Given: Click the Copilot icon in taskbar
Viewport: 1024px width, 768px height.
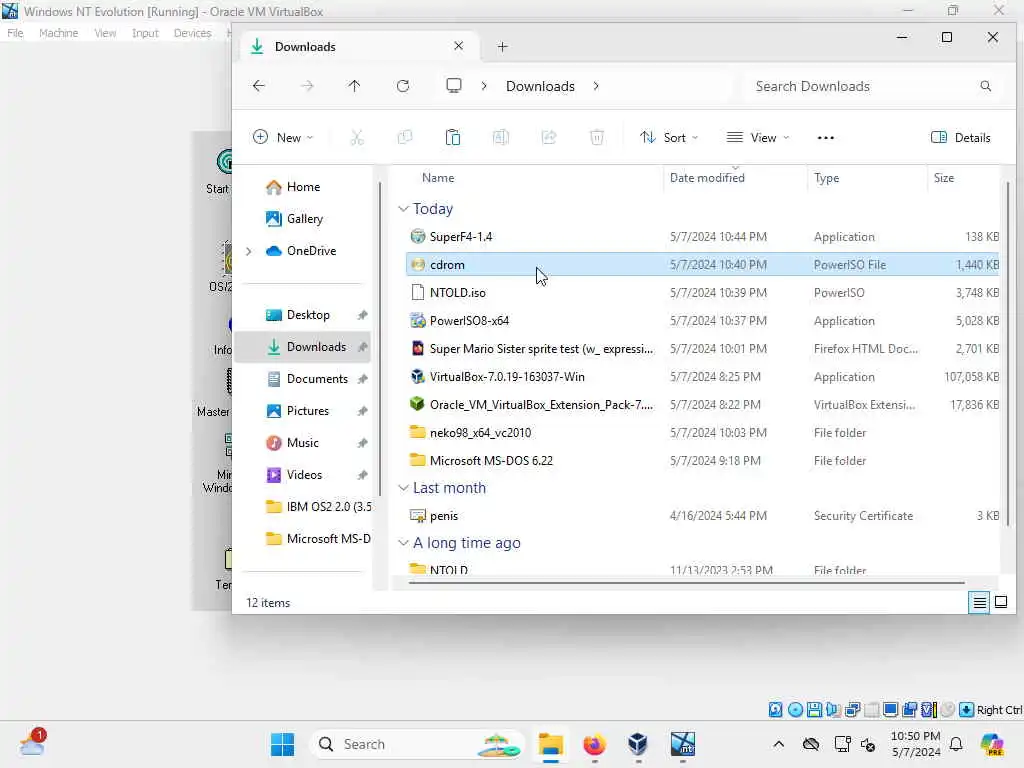Looking at the screenshot, I should [992, 744].
